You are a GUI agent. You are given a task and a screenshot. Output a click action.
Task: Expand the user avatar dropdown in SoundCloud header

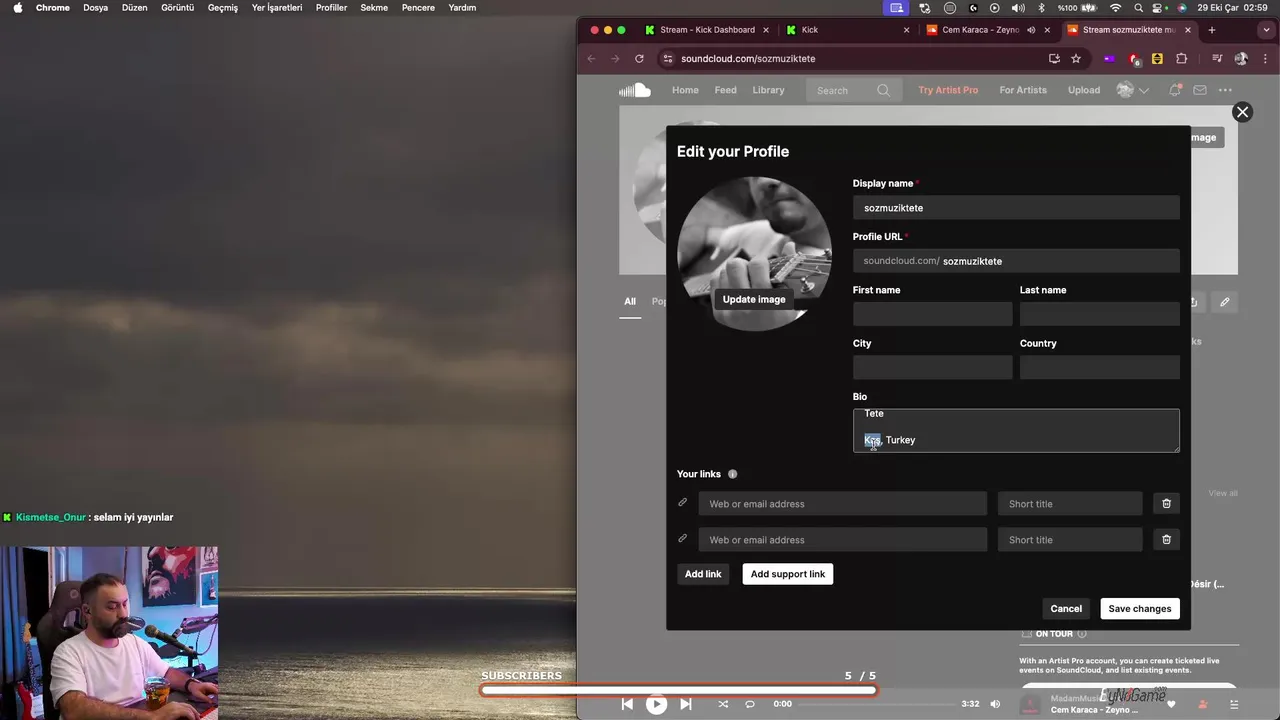point(1144,90)
